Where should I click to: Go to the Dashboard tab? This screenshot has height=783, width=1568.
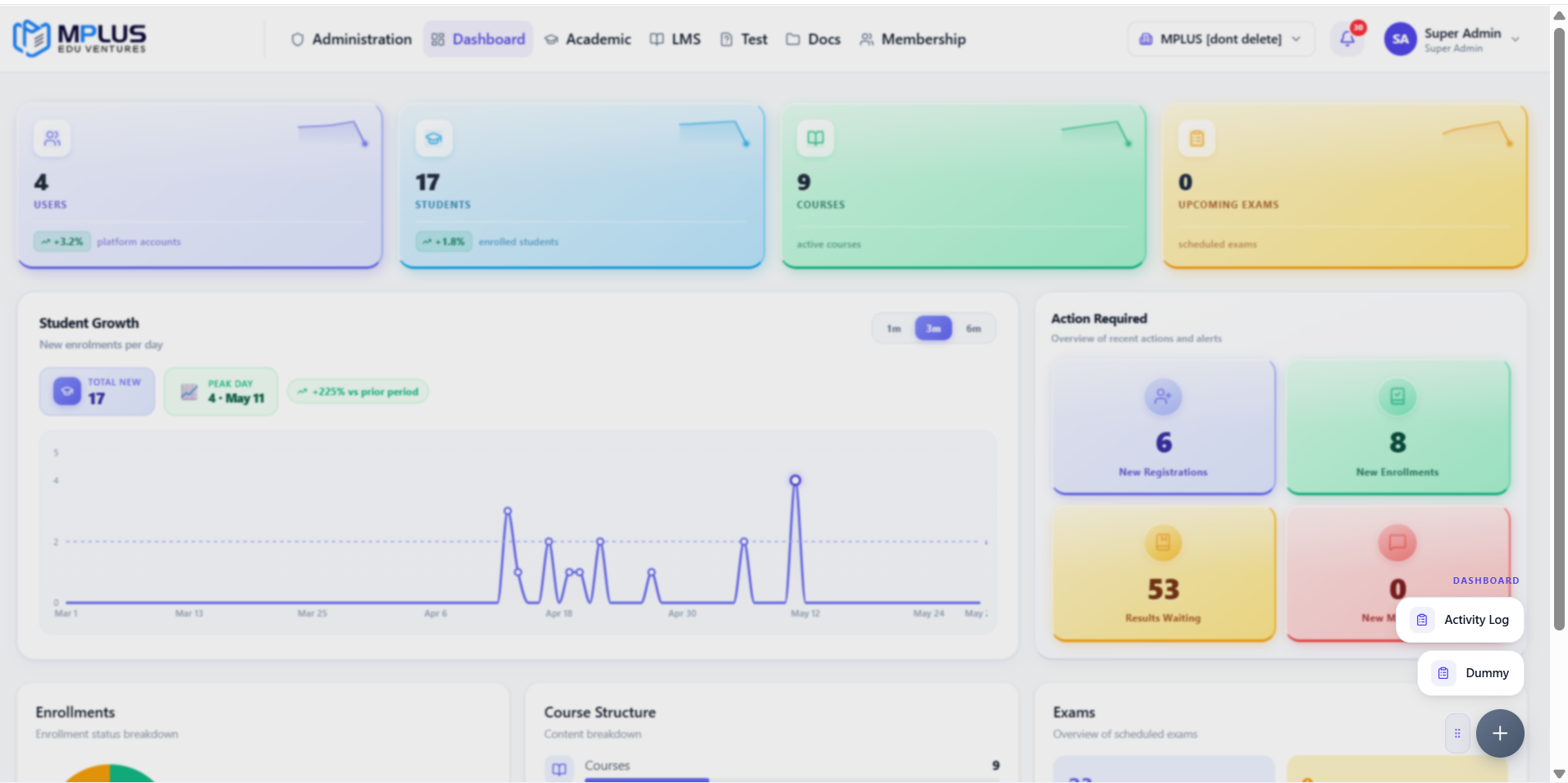[x=478, y=39]
